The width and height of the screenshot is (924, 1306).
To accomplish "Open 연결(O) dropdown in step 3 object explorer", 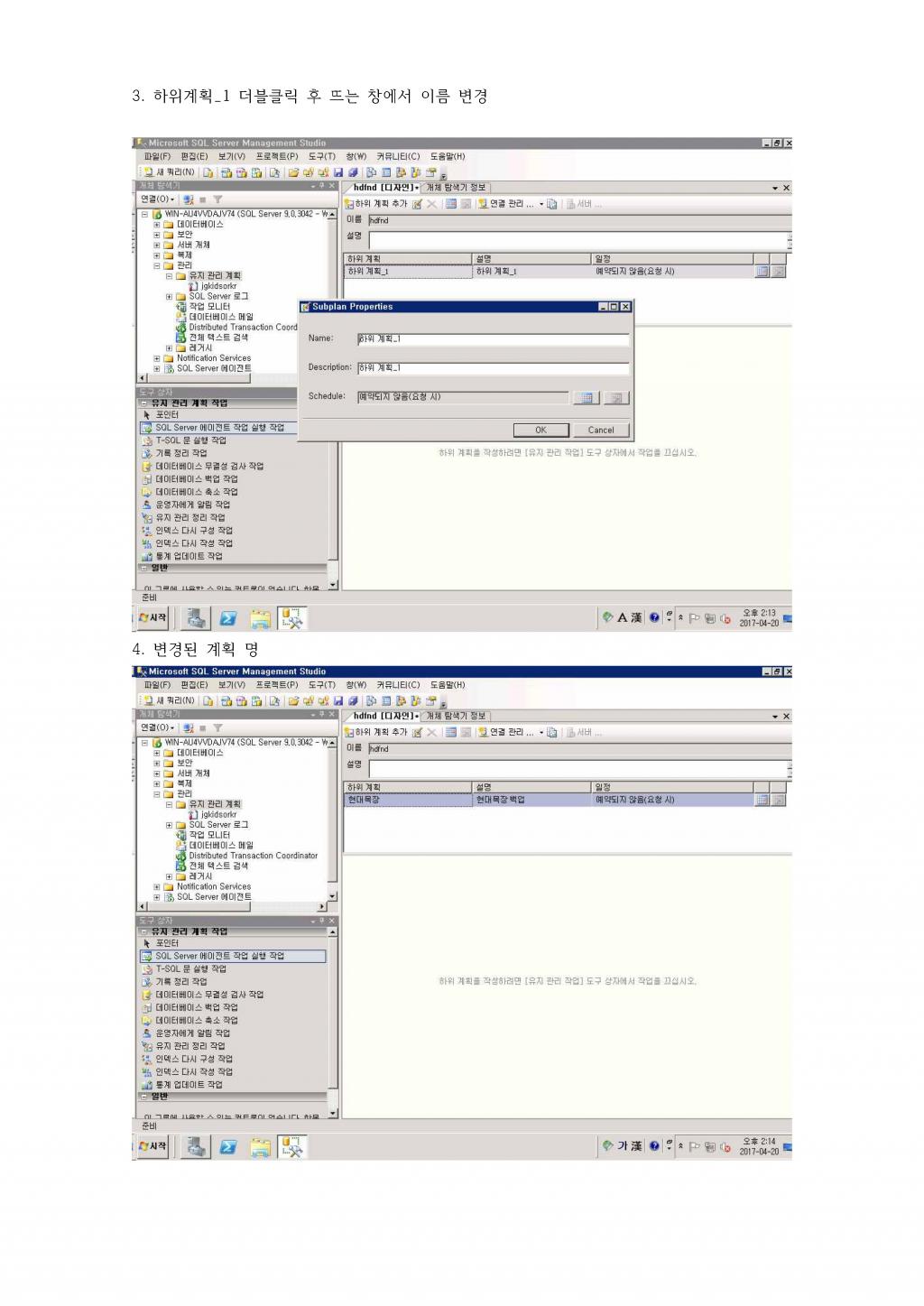I will [158, 199].
